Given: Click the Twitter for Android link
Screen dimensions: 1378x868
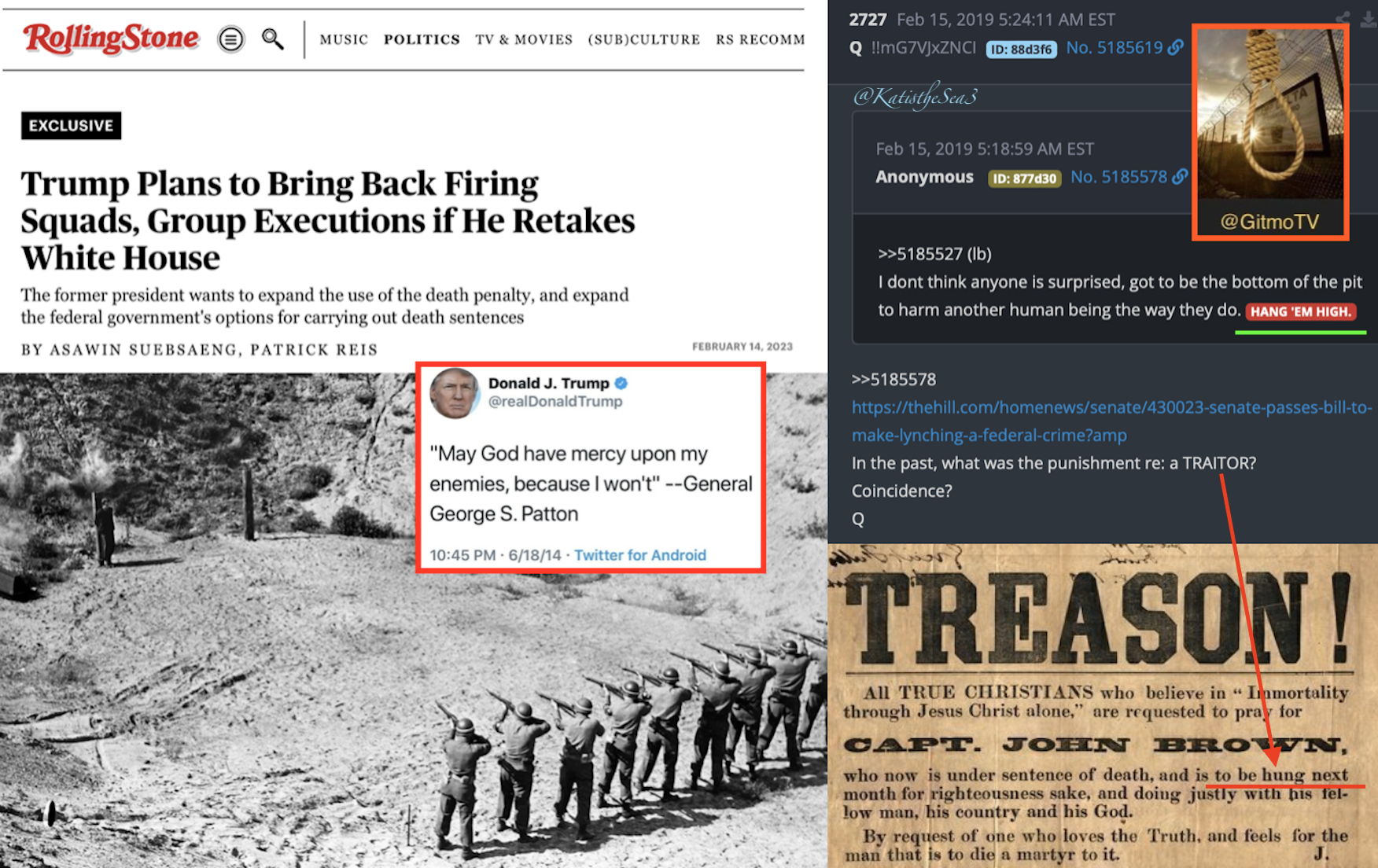Looking at the screenshot, I should pyautogui.click(x=640, y=555).
